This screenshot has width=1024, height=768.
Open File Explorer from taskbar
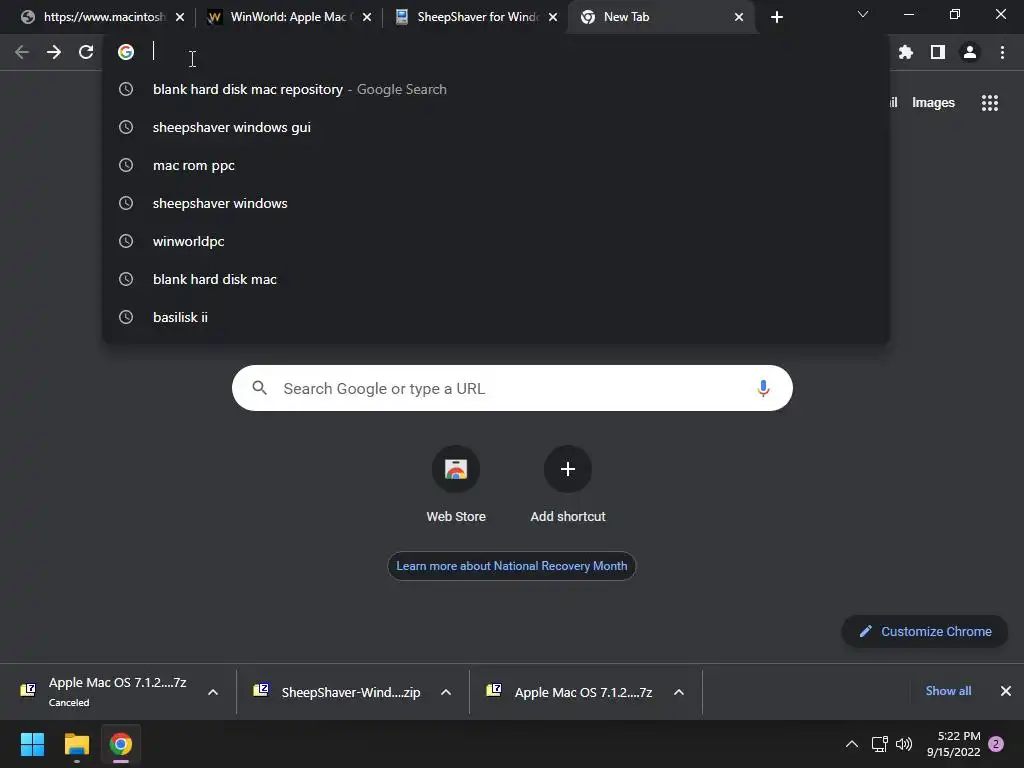coord(76,744)
